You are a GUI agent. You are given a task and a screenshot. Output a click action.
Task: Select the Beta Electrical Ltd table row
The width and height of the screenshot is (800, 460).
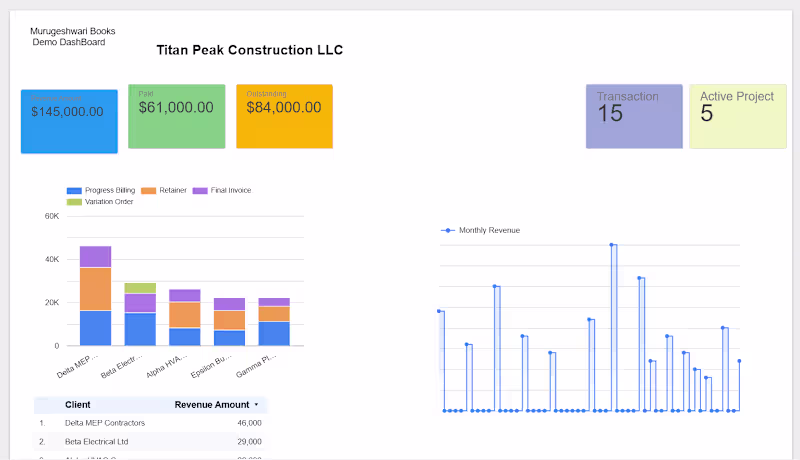coord(151,442)
